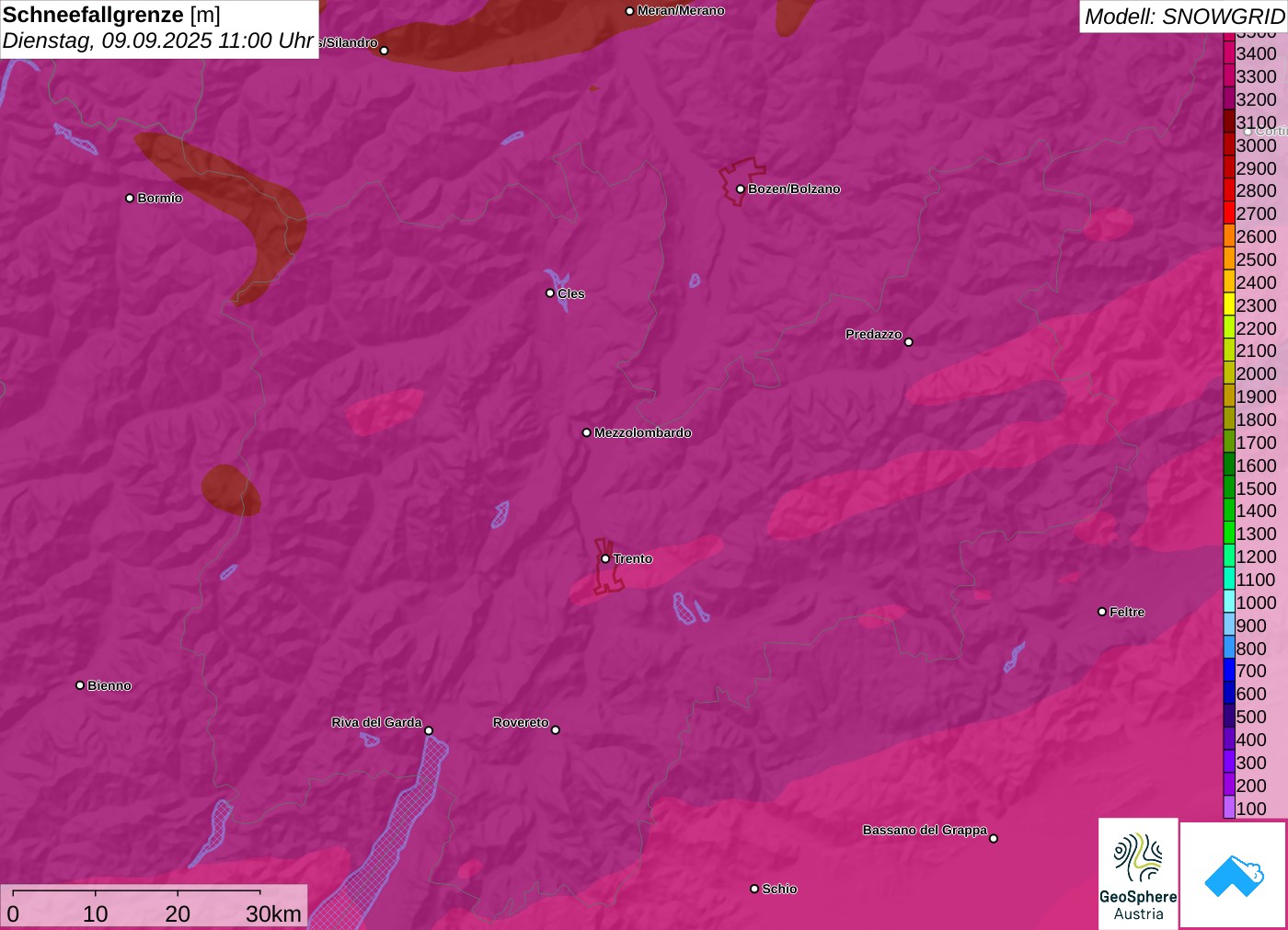This screenshot has height=930, width=1288.
Task: Click the Bozen/Bolzano city marker dot
Action: (x=740, y=189)
